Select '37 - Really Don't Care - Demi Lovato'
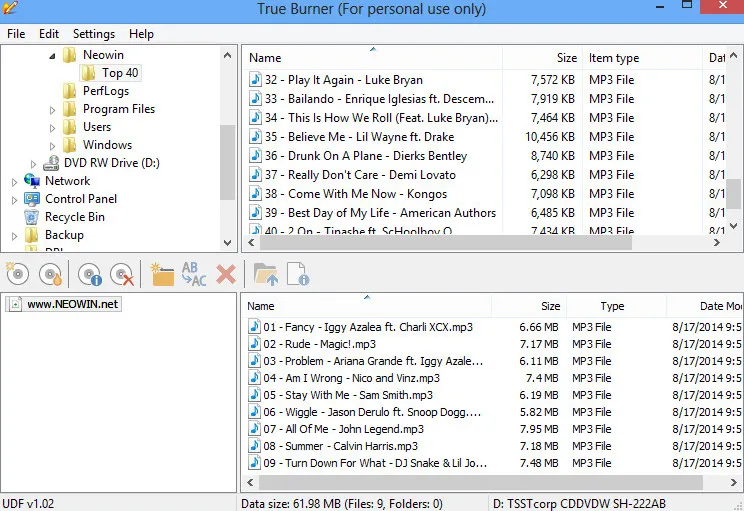This screenshot has width=744, height=511. click(x=360, y=175)
